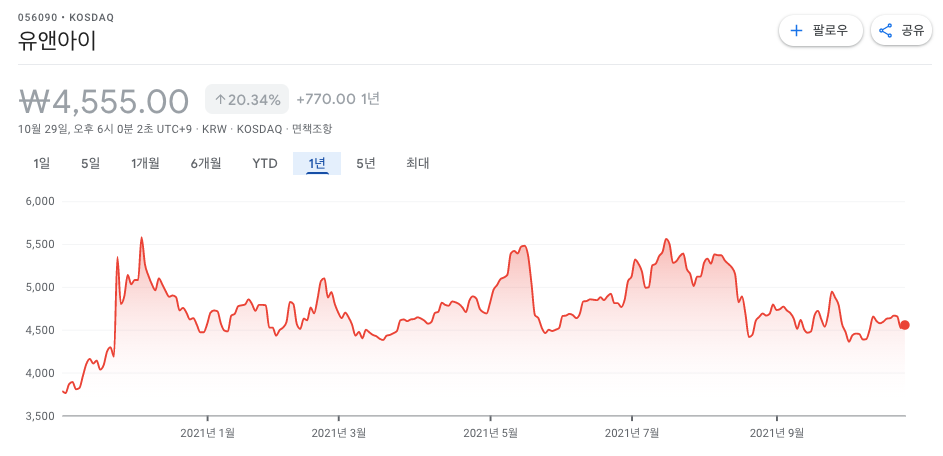Switch to the 최대 range tab
This screenshot has width=943, height=456.
coord(417,163)
